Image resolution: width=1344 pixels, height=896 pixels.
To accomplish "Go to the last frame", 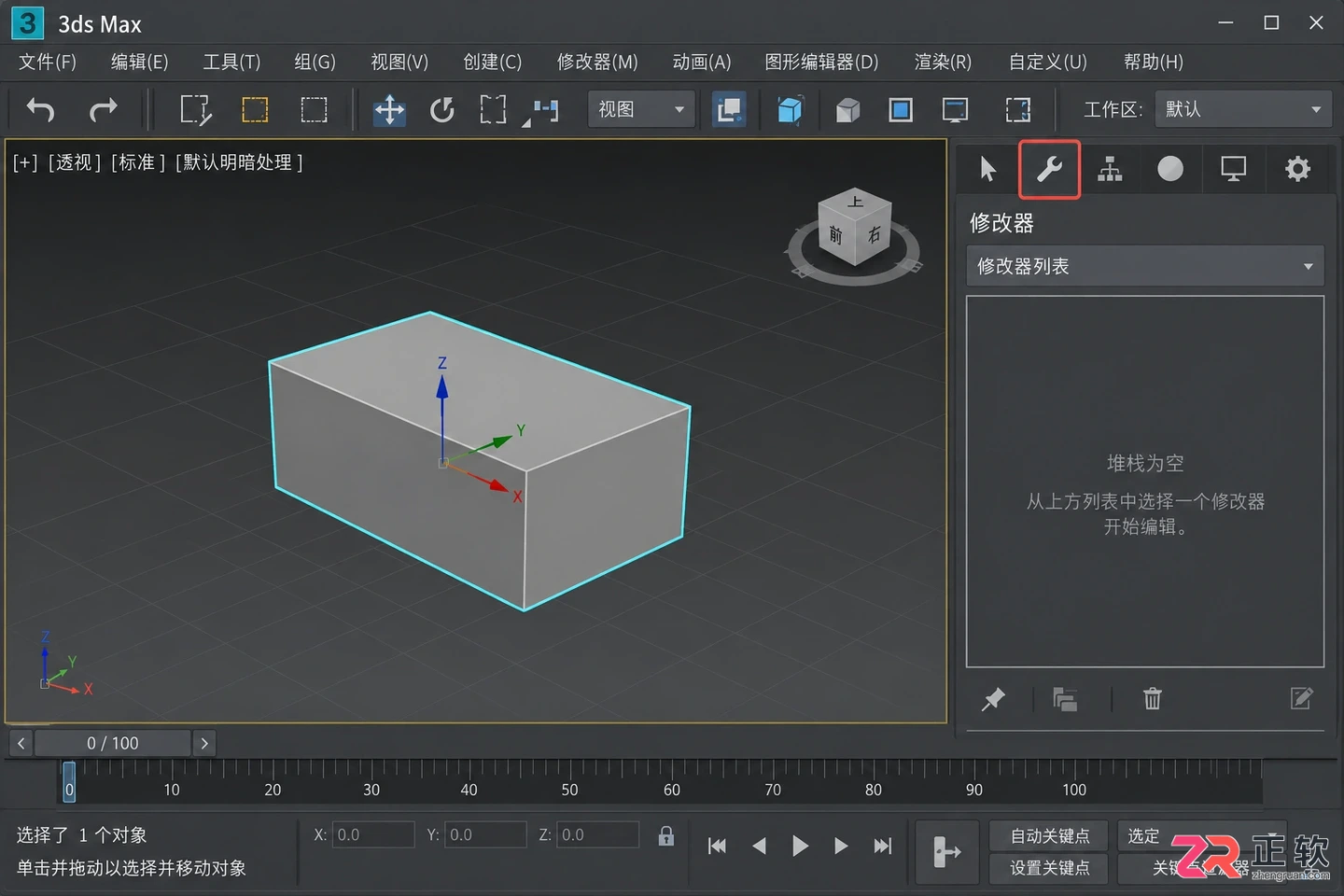I will click(882, 846).
